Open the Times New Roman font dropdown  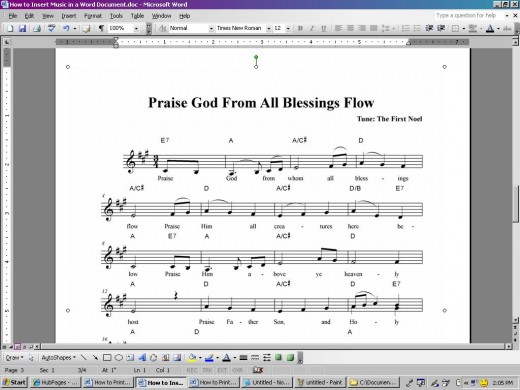coord(268,29)
